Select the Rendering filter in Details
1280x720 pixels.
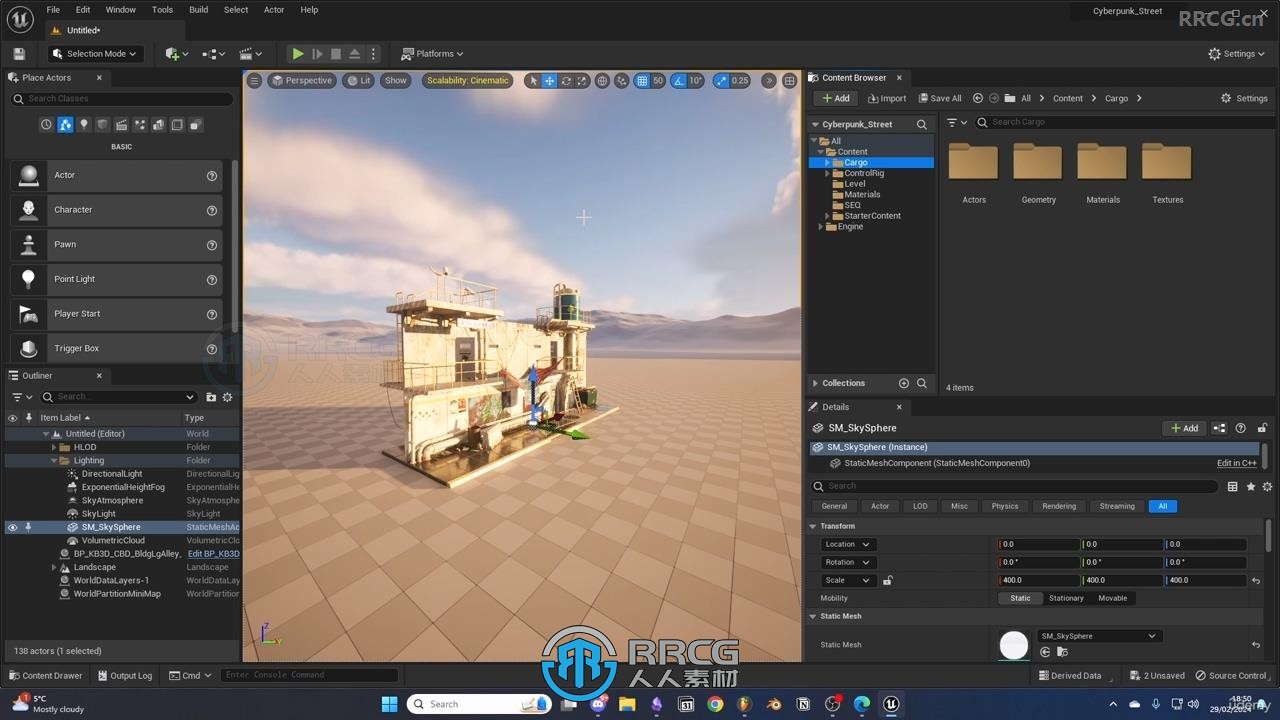click(1059, 506)
